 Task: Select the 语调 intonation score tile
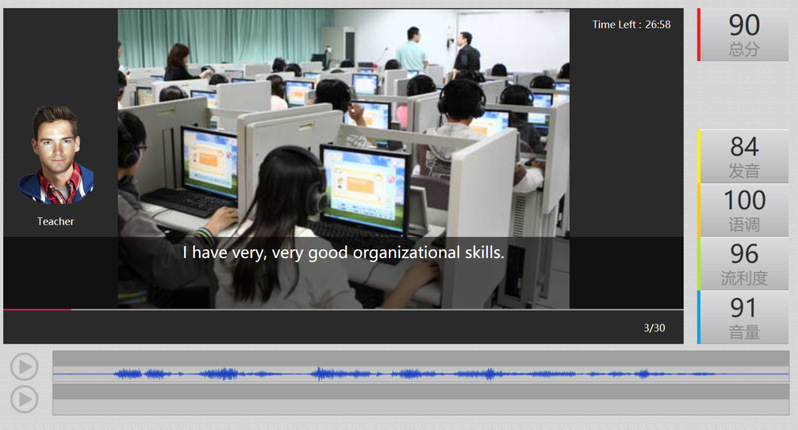(x=744, y=210)
